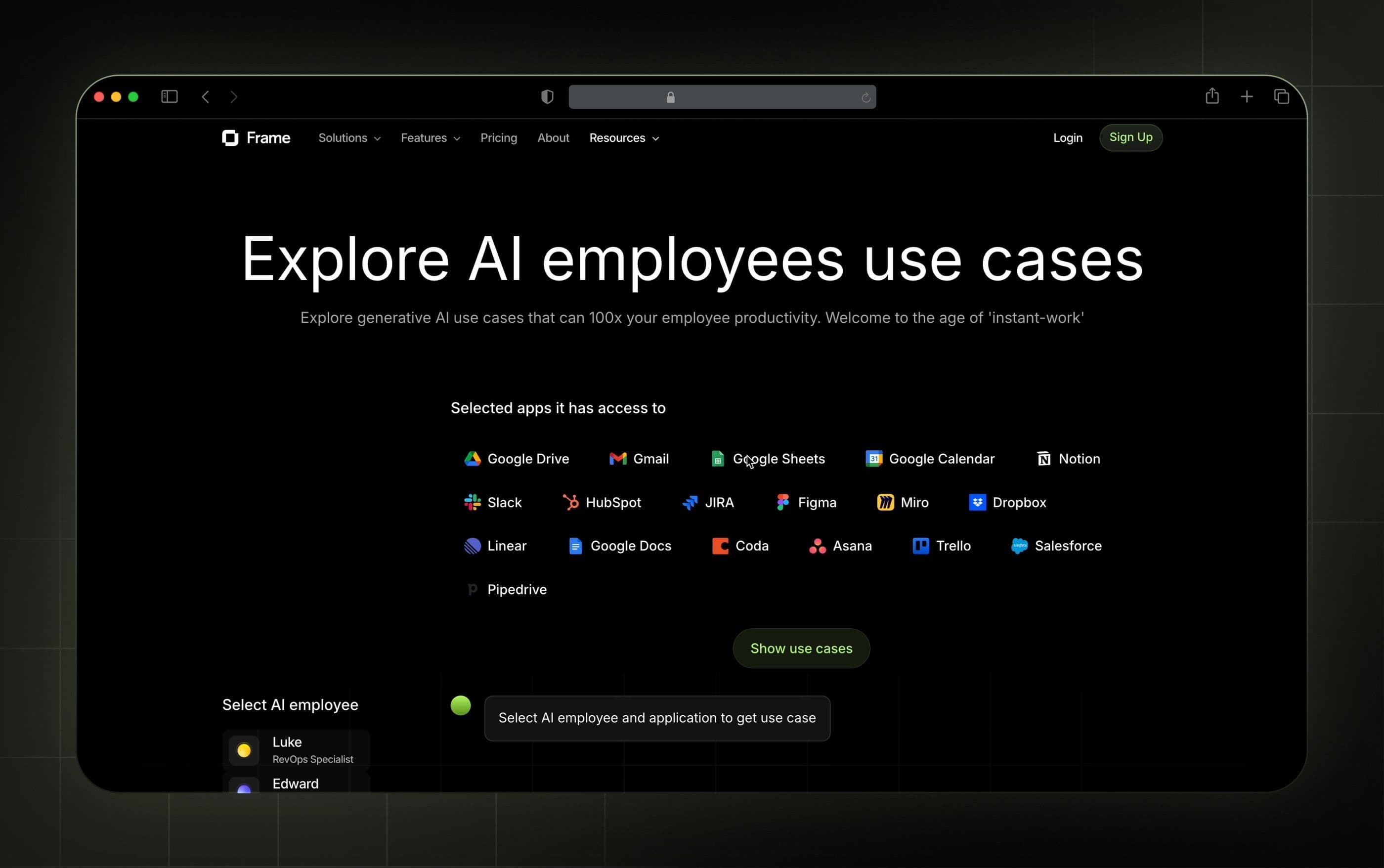Open the Pricing page

[x=498, y=138]
